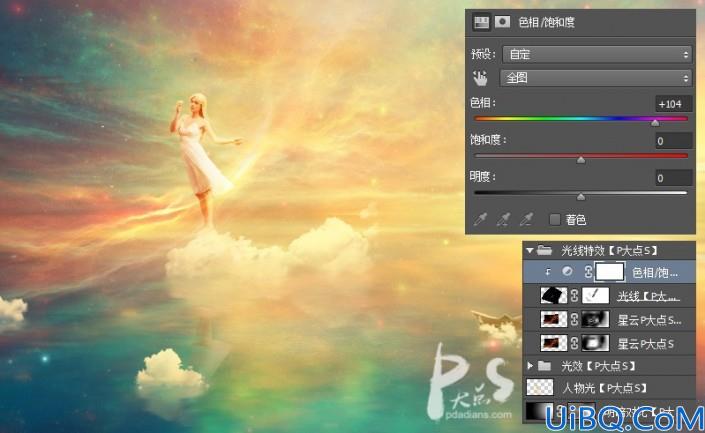
Task: Collapse the 光线特效【P大点S】 group
Action: tap(531, 250)
